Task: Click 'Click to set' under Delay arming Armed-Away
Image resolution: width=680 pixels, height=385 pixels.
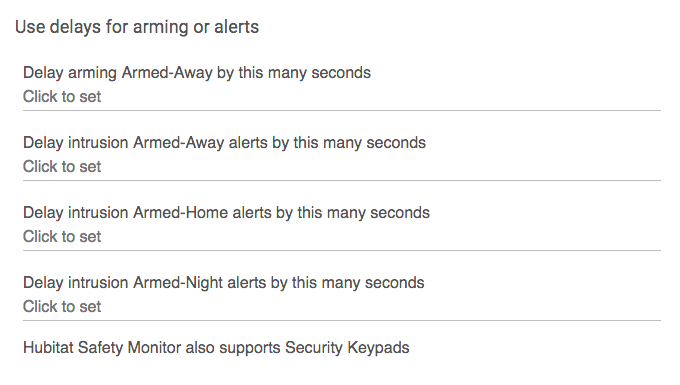Action: [x=62, y=96]
